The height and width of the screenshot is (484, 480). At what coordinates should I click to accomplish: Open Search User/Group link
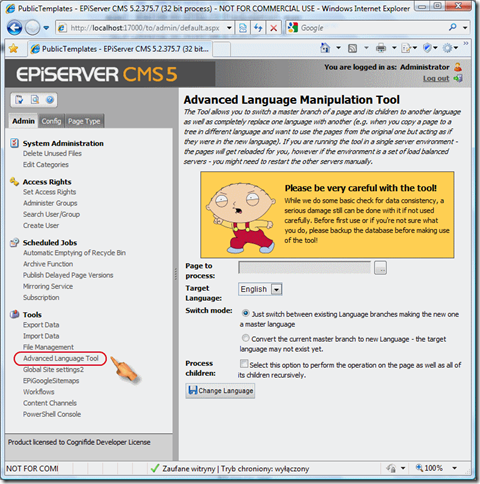point(51,214)
